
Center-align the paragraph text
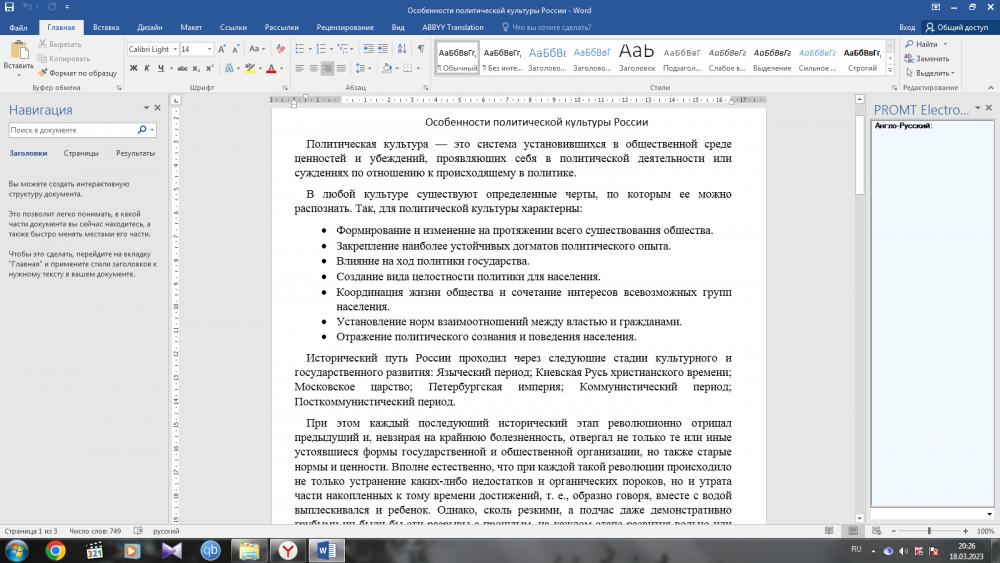click(x=313, y=68)
